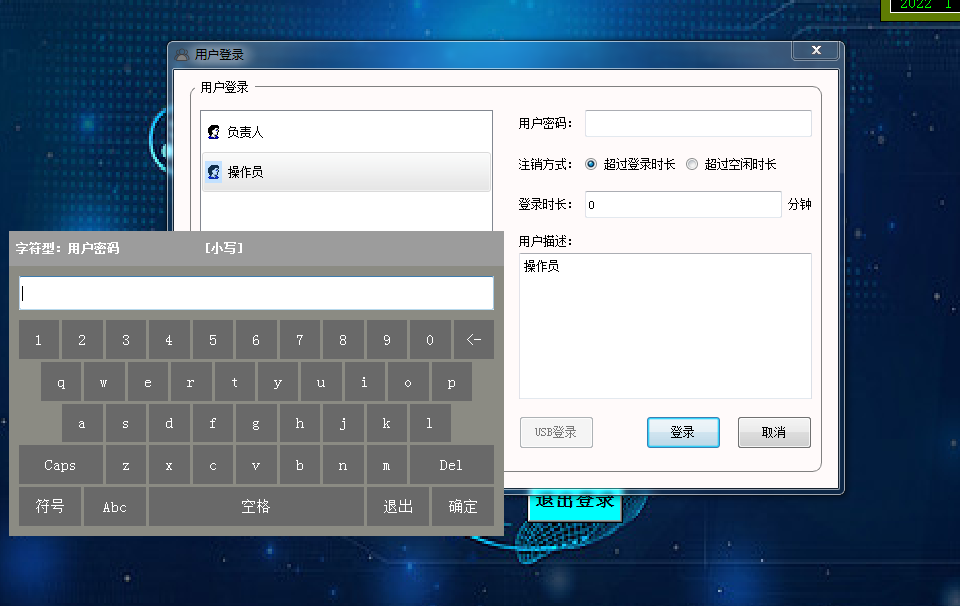This screenshot has width=960, height=606.
Task: Tap the number 5 key
Action: click(x=212, y=339)
